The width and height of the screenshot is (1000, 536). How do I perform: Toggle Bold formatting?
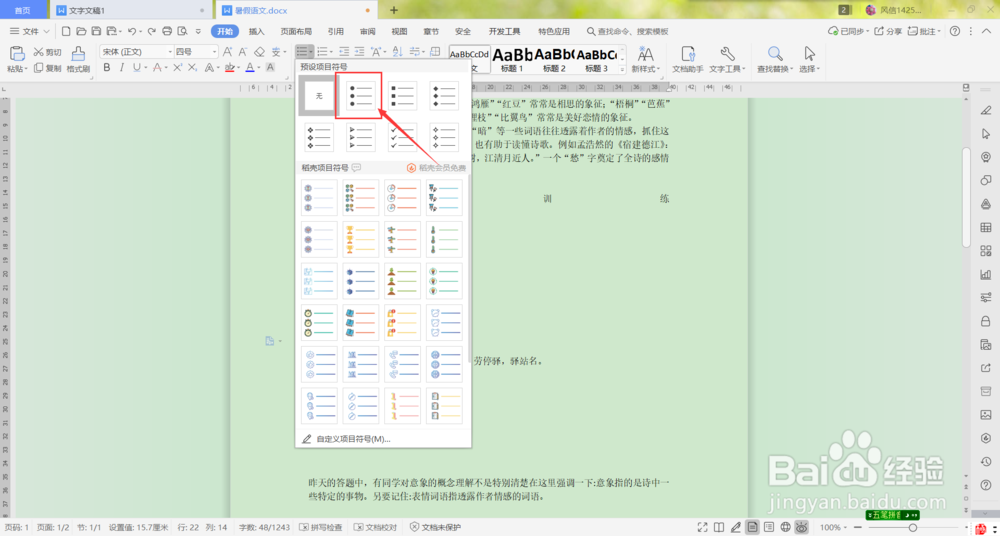click(107, 67)
